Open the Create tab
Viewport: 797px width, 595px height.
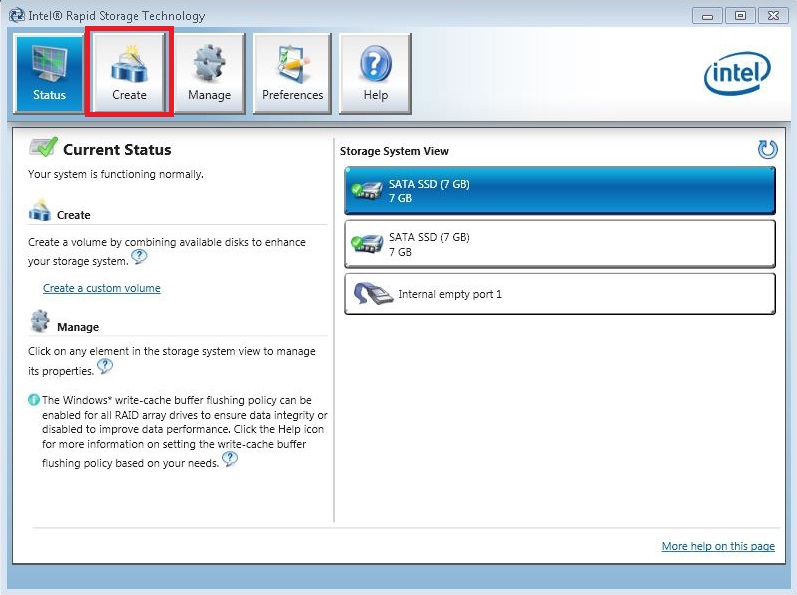129,73
